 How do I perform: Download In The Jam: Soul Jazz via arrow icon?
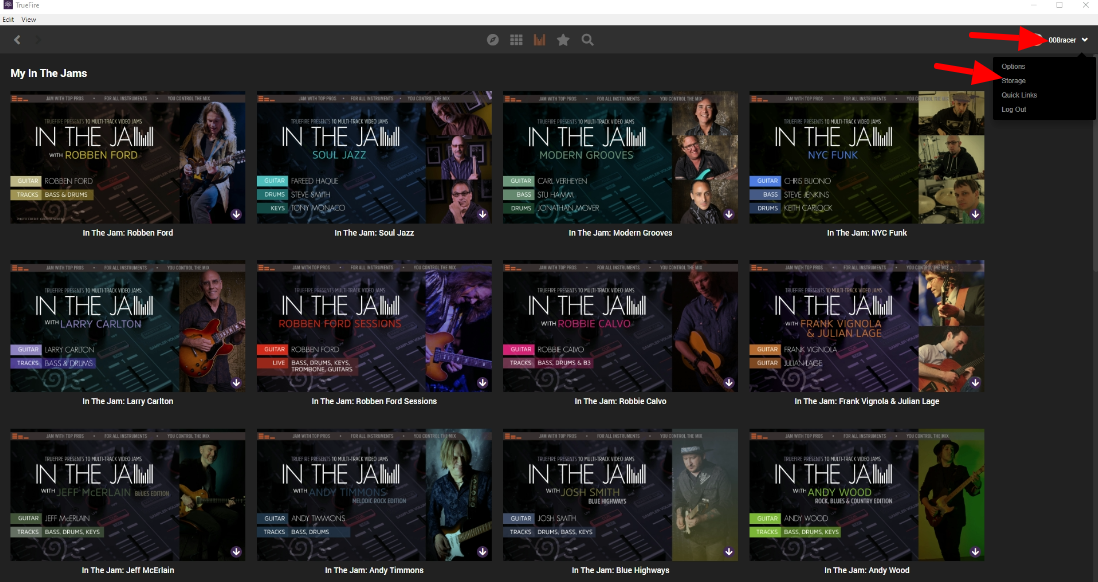[x=482, y=214]
